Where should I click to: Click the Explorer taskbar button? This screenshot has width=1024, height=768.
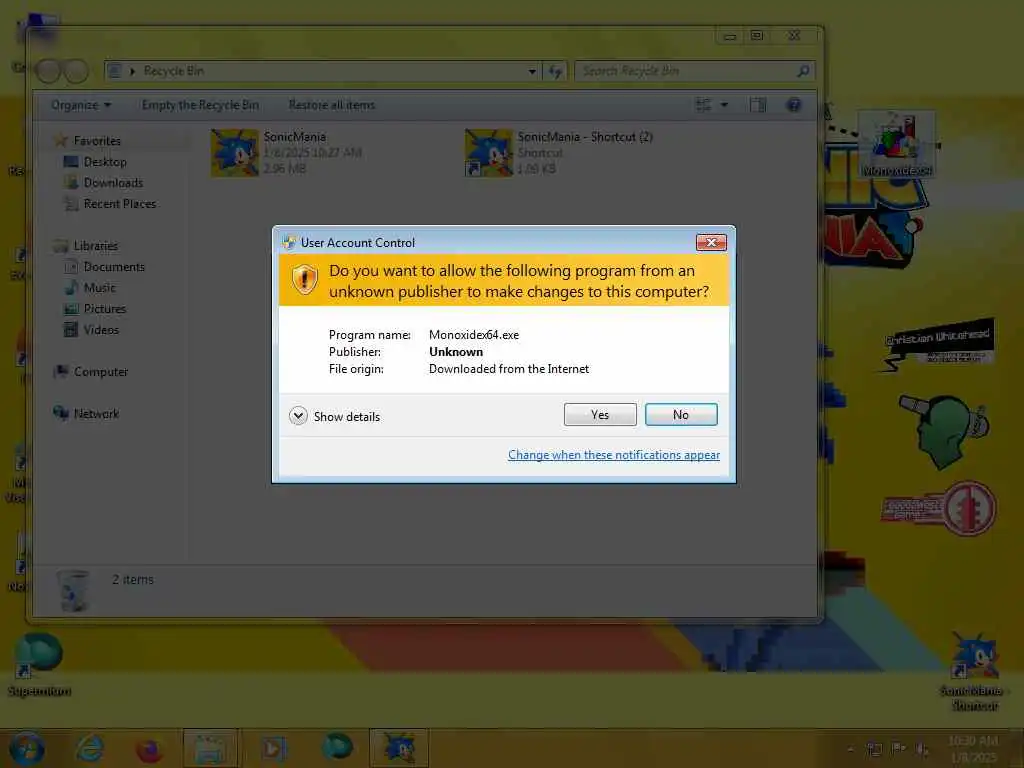210,748
